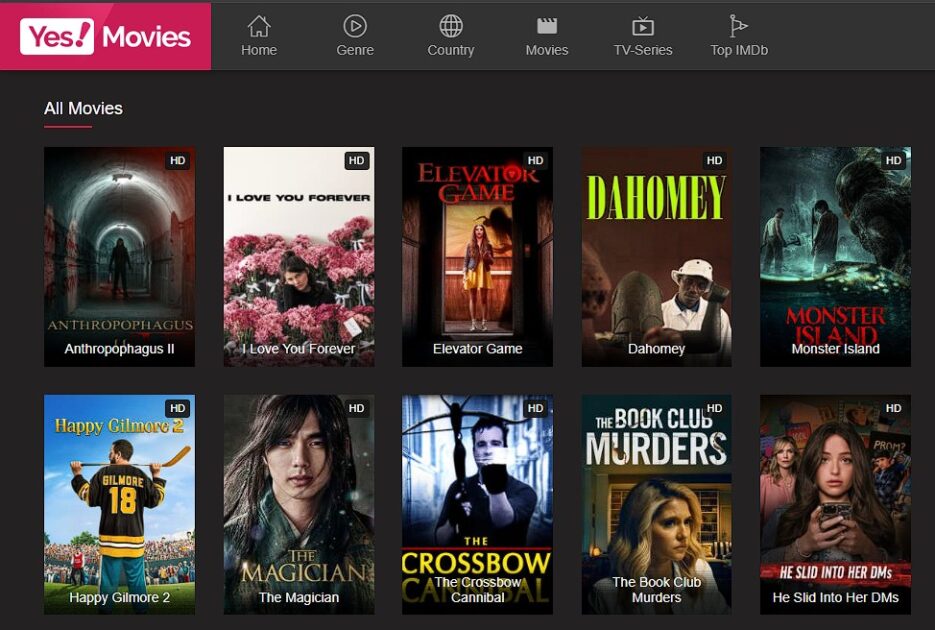Open He Slid Into Her DMs title link
This screenshot has width=935, height=630.
(835, 597)
